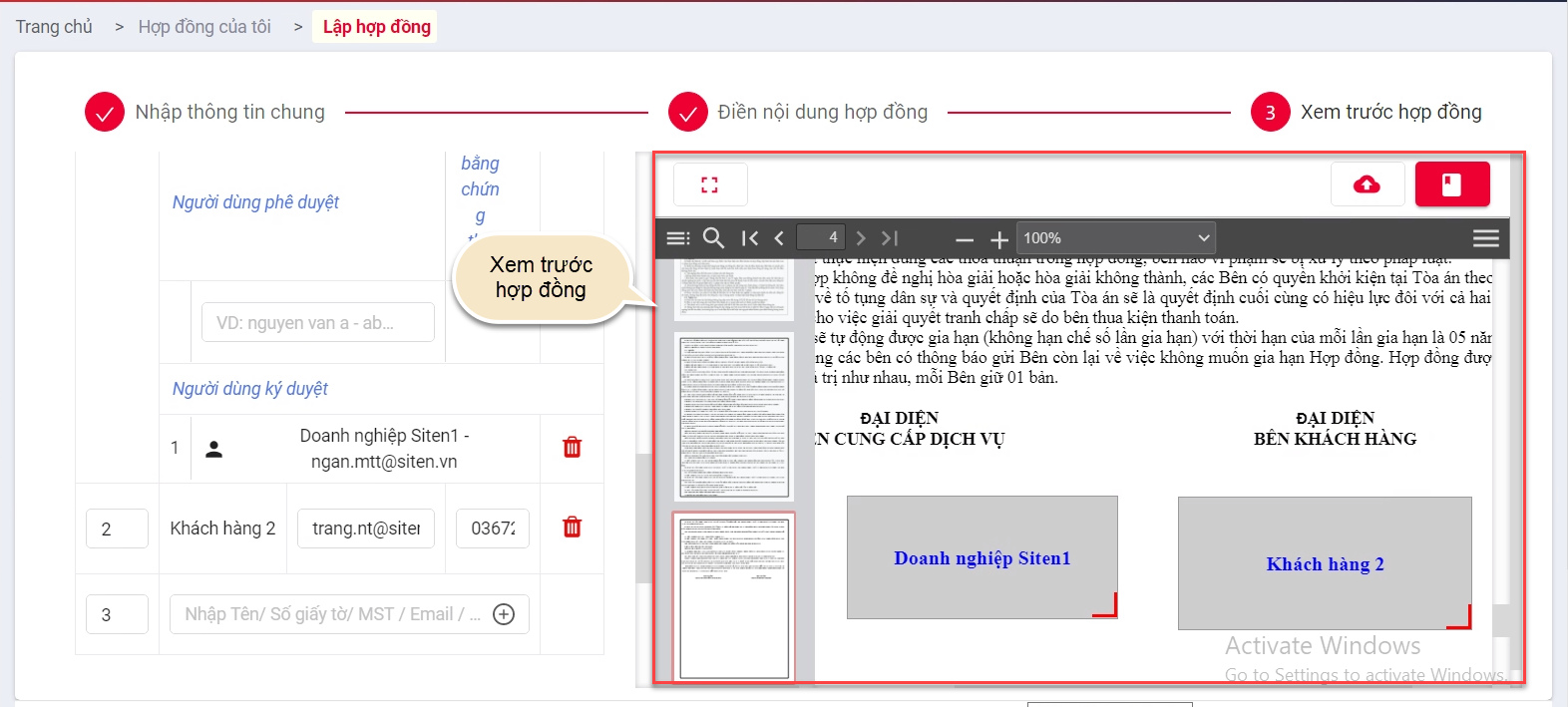
Task: Go to Trang chủ breadcrumb
Action: point(54,27)
